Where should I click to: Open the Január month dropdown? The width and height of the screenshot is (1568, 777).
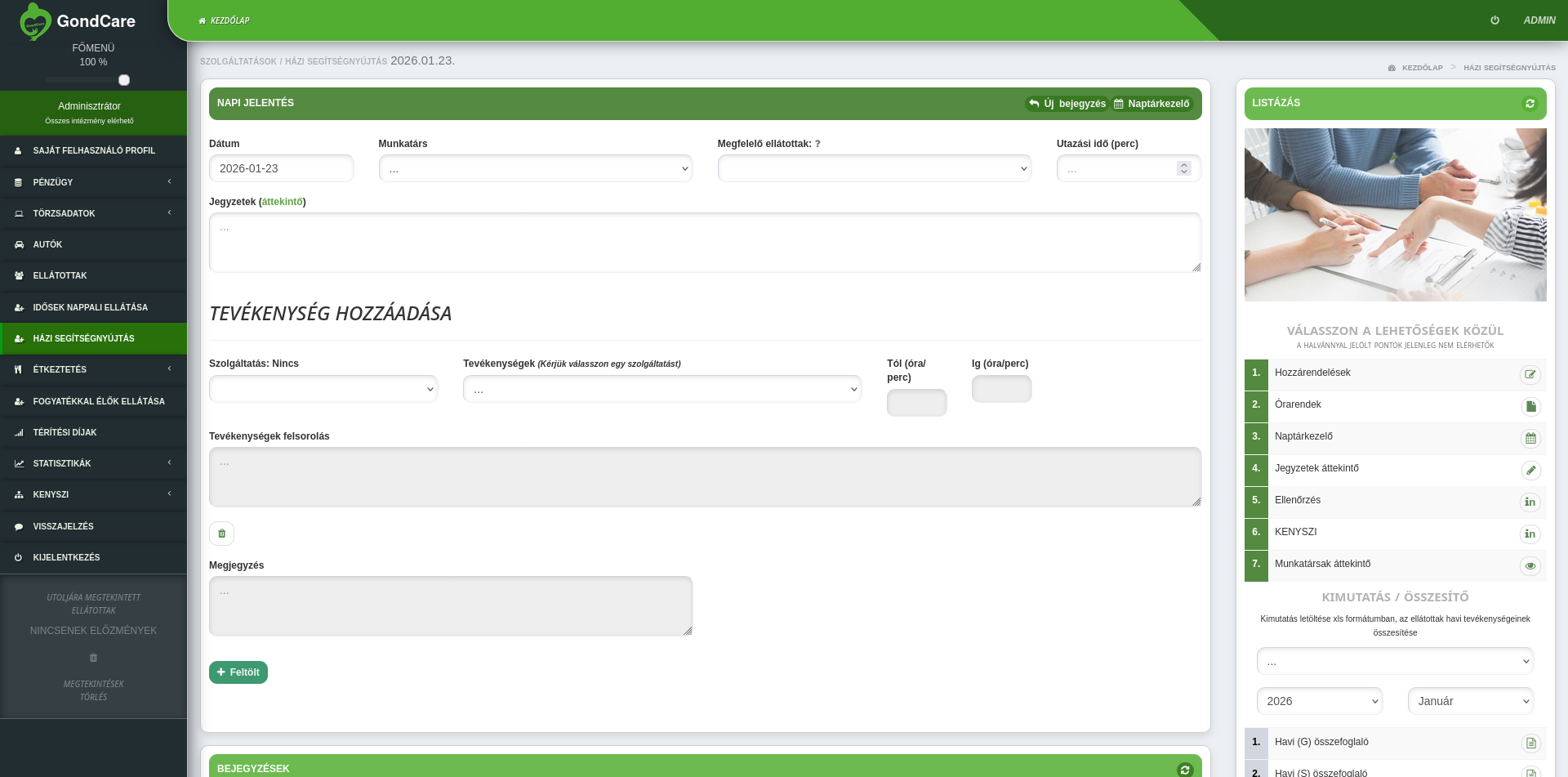(x=1470, y=701)
